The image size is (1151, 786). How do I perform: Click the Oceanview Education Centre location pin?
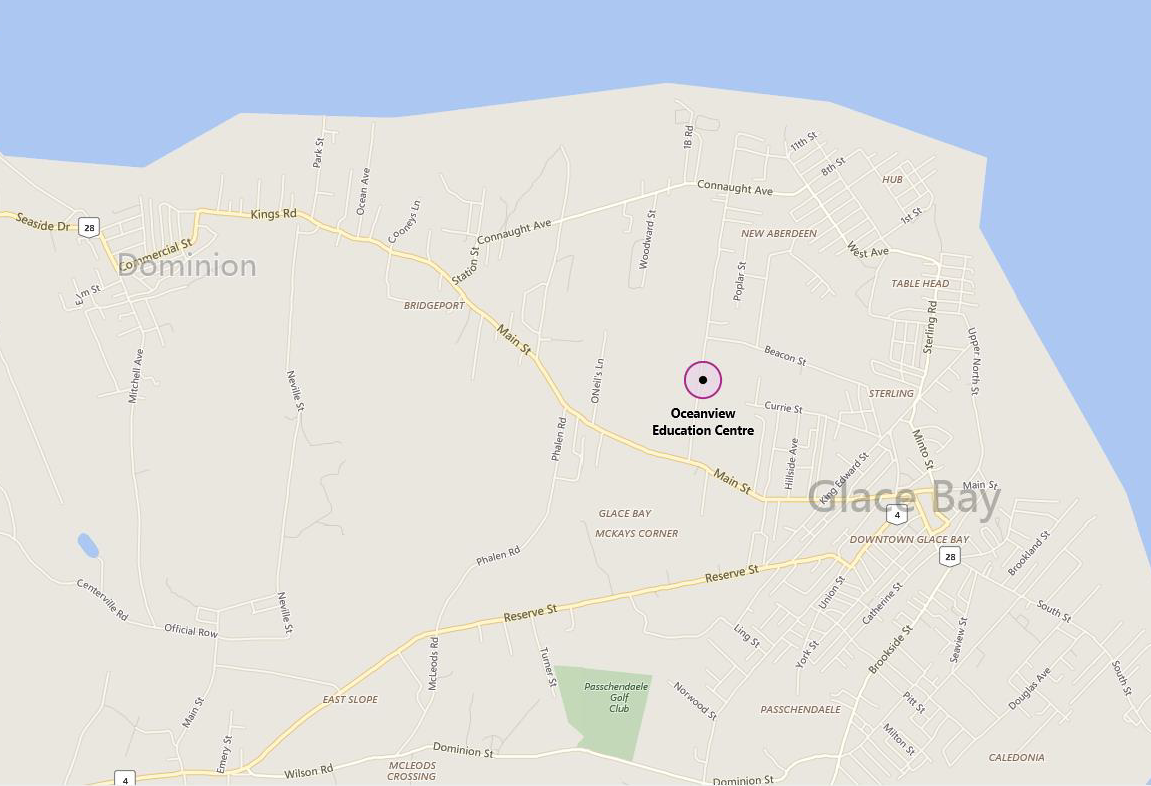[x=702, y=380]
